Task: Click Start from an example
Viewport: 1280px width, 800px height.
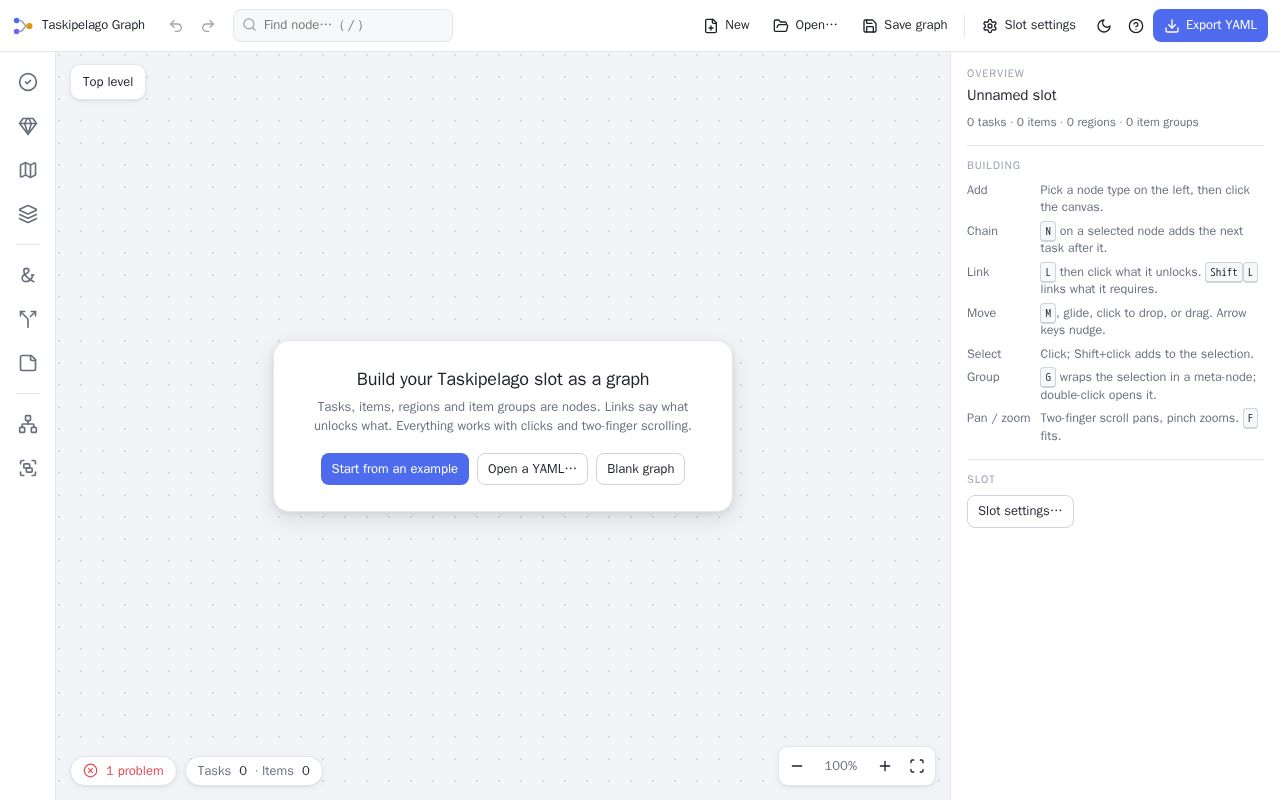Action: pos(395,469)
